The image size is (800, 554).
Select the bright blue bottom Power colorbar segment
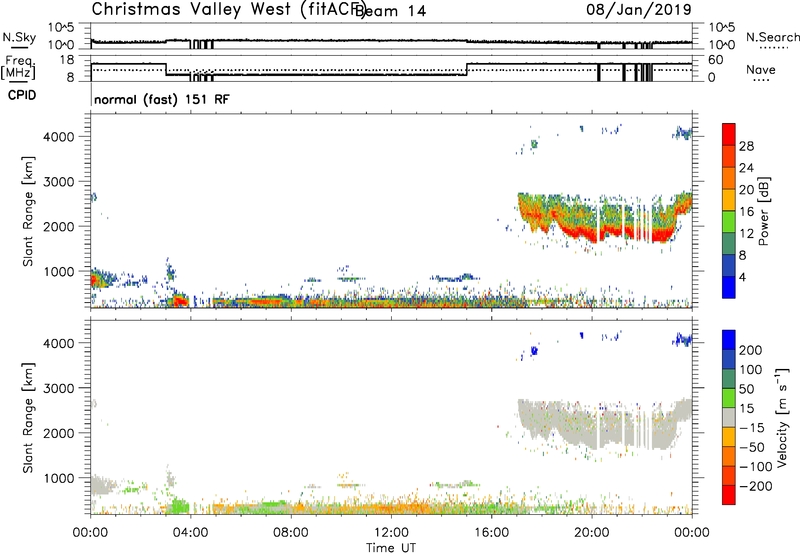[x=729, y=287]
